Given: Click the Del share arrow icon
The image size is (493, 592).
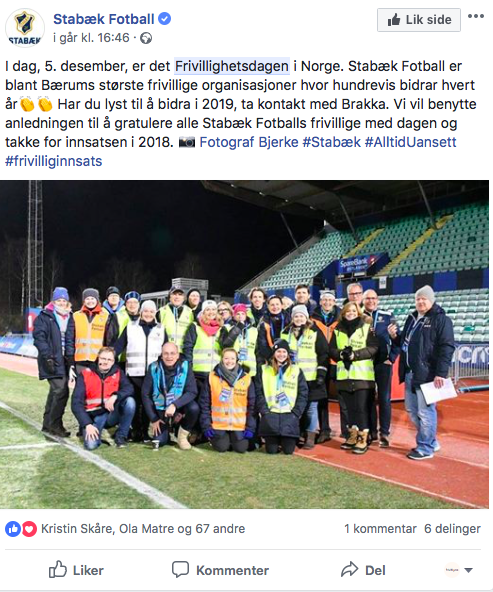Looking at the screenshot, I should click(x=349, y=569).
